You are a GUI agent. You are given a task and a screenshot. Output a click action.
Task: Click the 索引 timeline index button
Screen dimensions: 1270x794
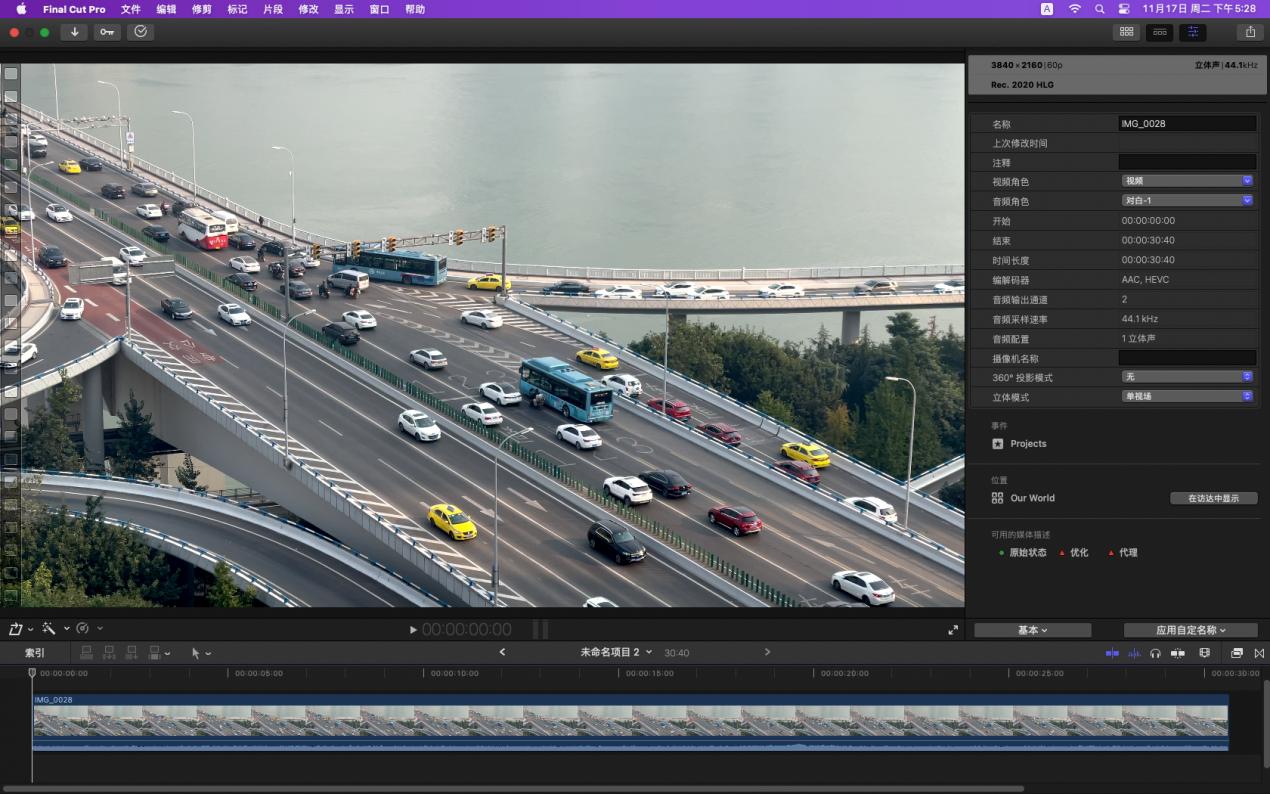(35, 653)
